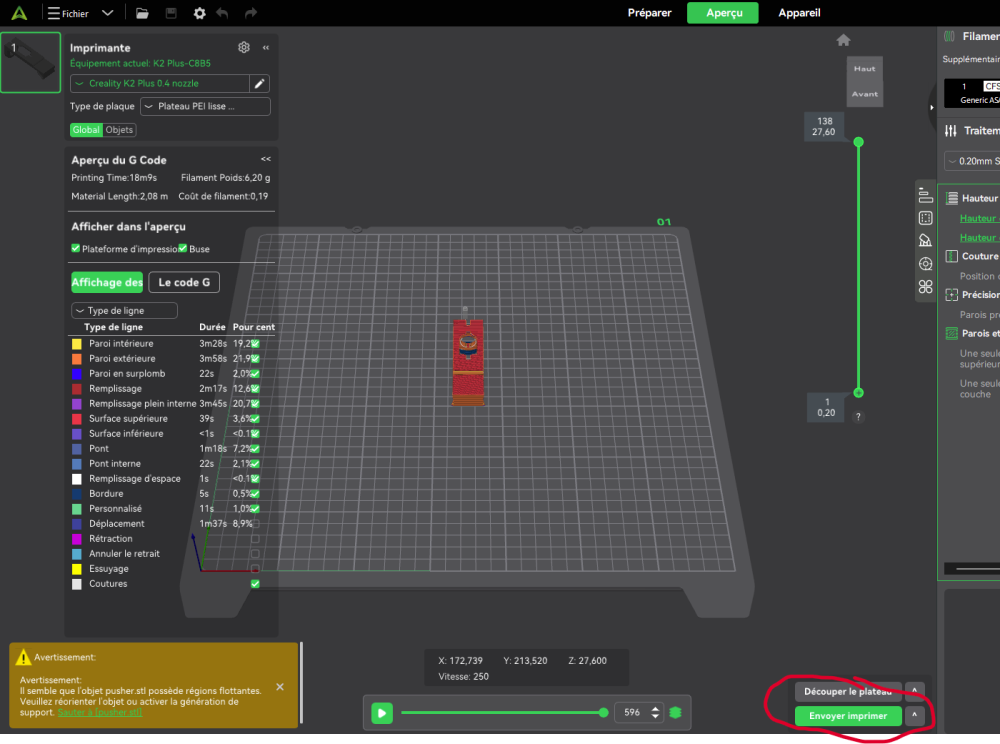Image resolution: width=1000 pixels, height=744 pixels.
Task: Click the horizontal move slider handle
Action: coord(603,713)
